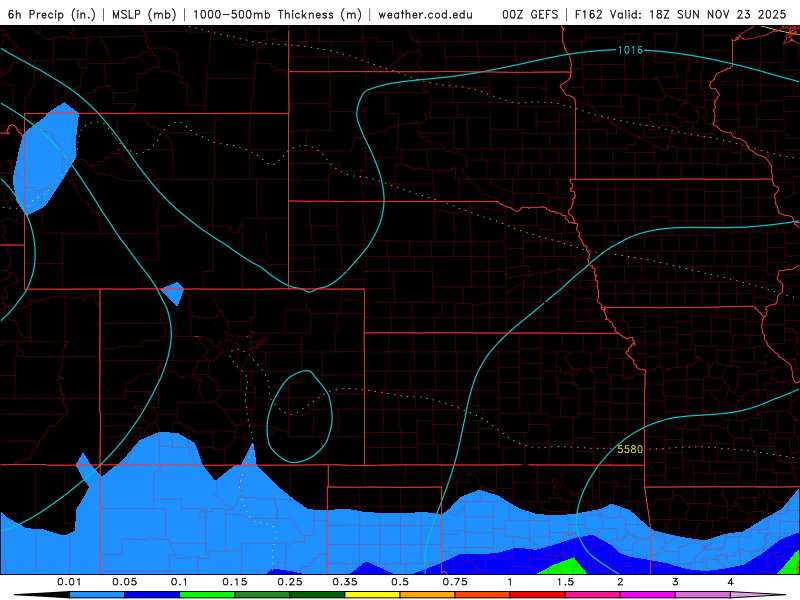Click the 0.5 legend value

400,582
